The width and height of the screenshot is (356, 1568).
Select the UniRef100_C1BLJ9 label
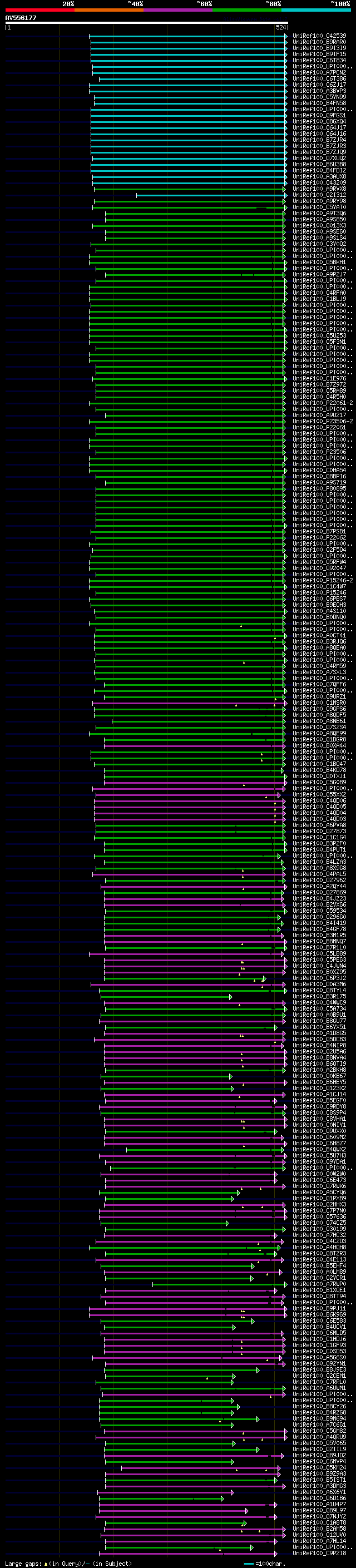[x=319, y=299]
